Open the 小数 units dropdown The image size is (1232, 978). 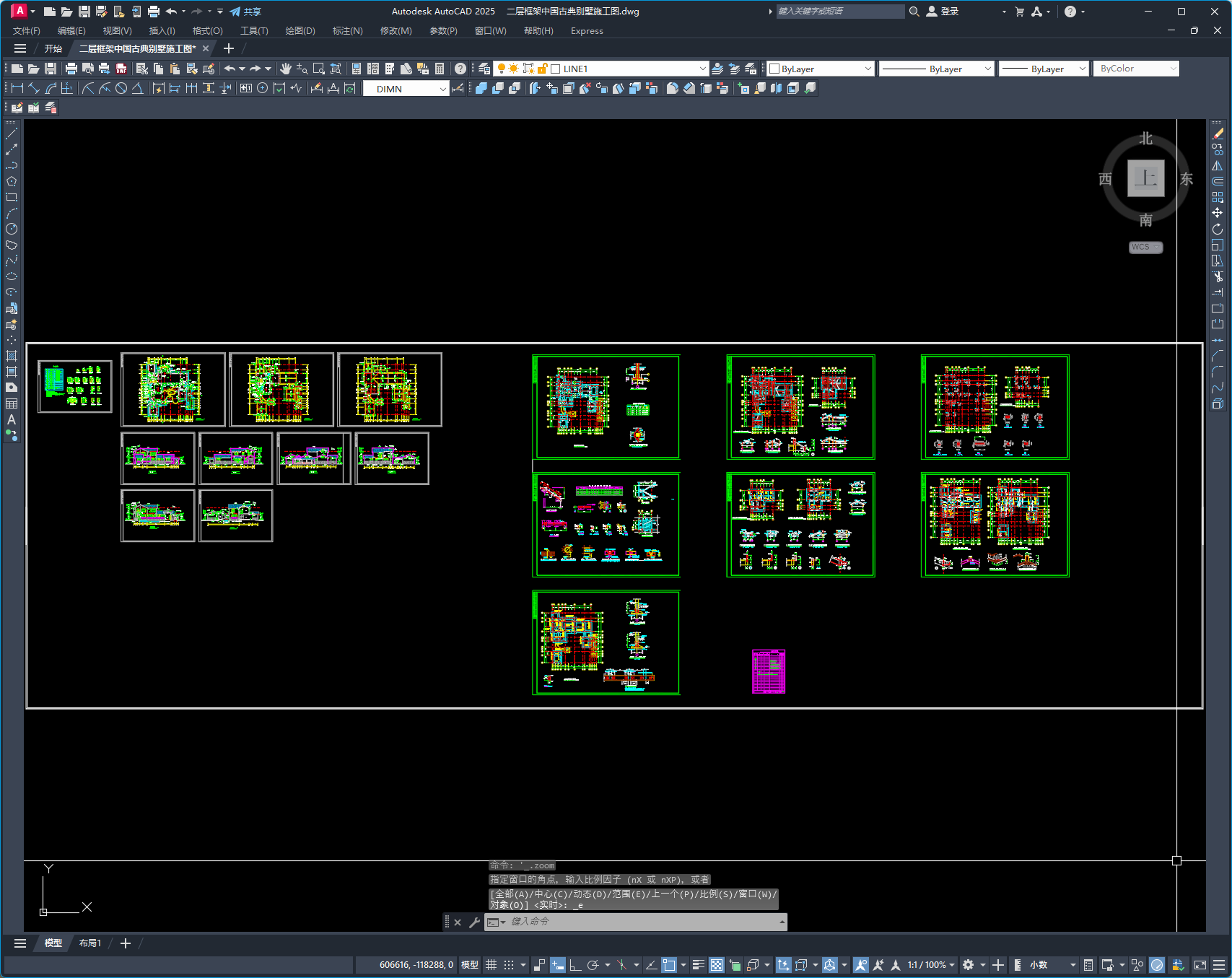1052,965
